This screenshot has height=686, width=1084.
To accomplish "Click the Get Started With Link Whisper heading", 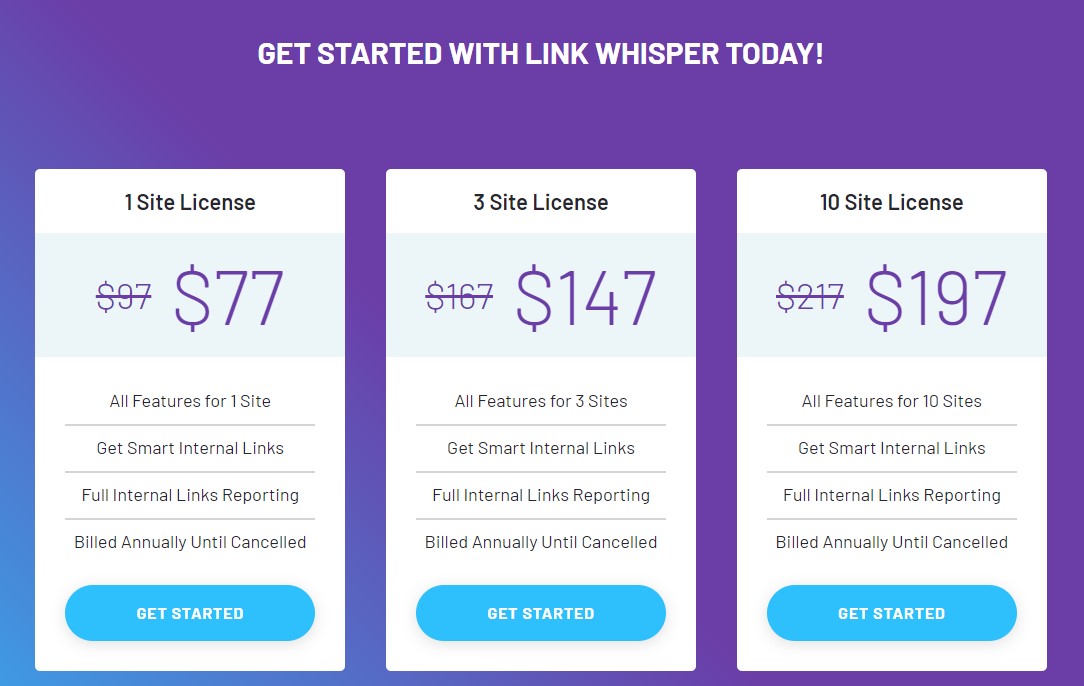I will pos(541,54).
